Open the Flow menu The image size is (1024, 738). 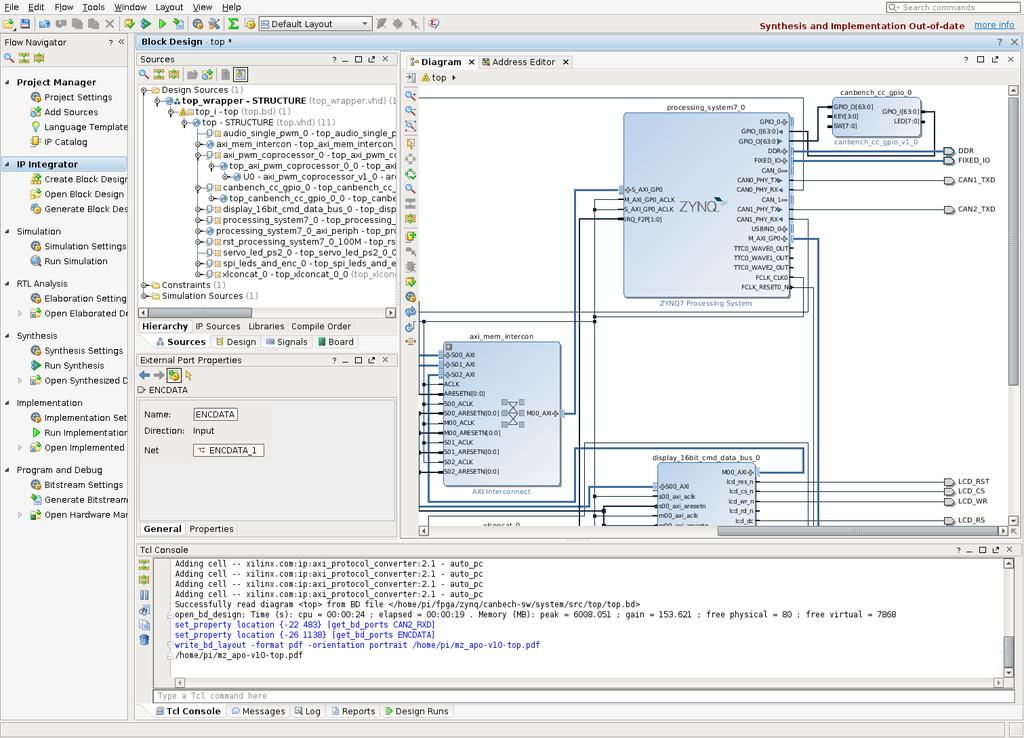coord(64,7)
